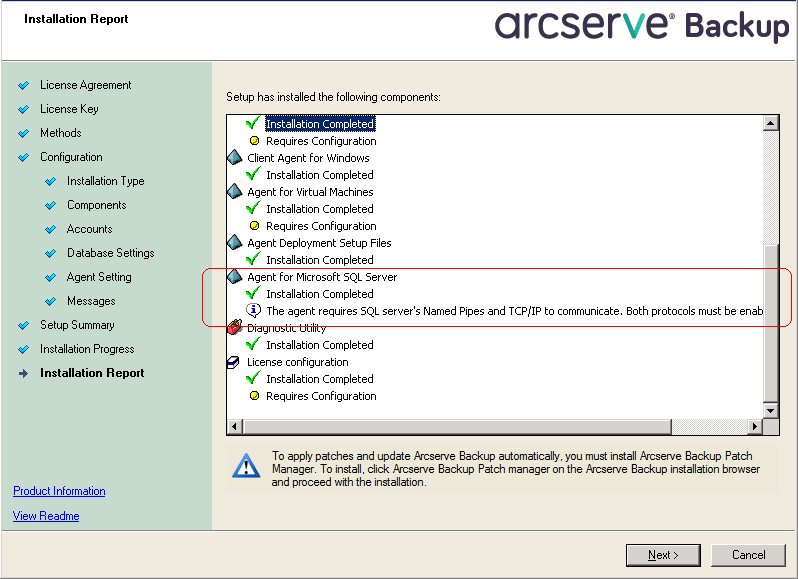Click the checkmark icon beside Setup Summary
The height and width of the screenshot is (579, 798).
click(x=23, y=326)
